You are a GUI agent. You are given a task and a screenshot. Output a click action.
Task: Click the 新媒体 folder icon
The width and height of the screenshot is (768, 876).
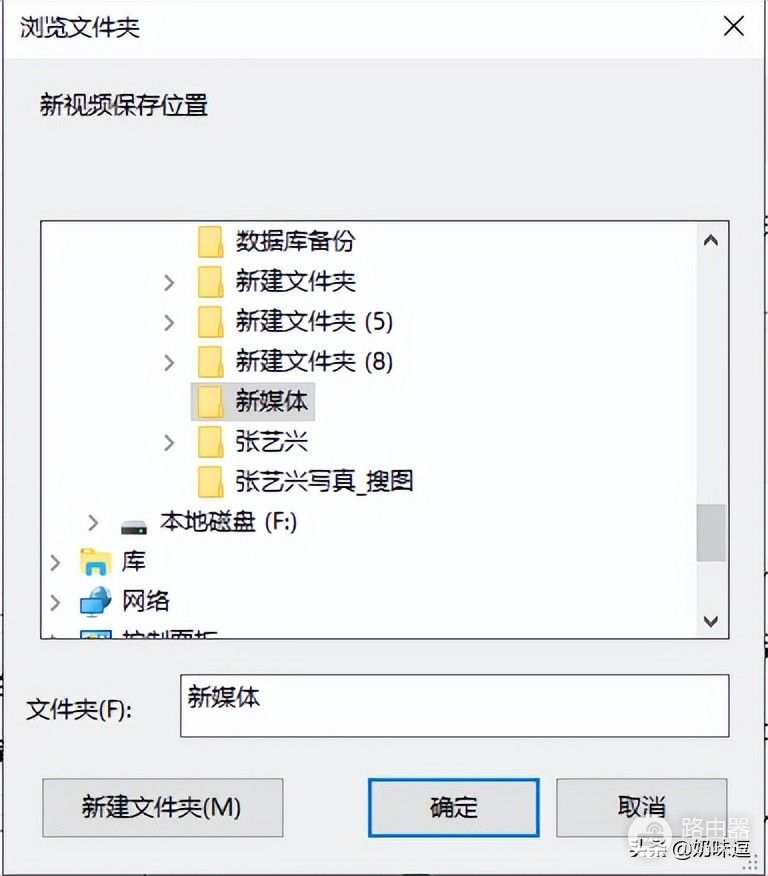(x=210, y=401)
